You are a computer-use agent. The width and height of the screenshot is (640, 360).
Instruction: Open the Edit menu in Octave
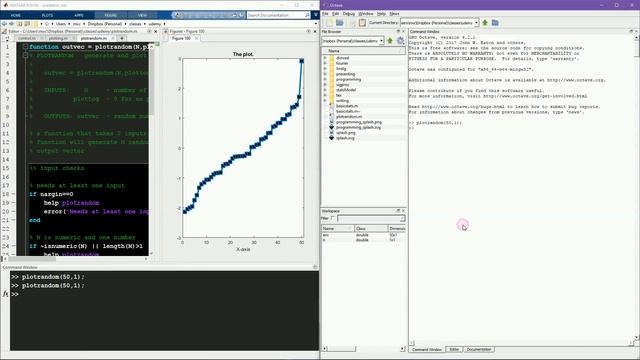coord(336,14)
